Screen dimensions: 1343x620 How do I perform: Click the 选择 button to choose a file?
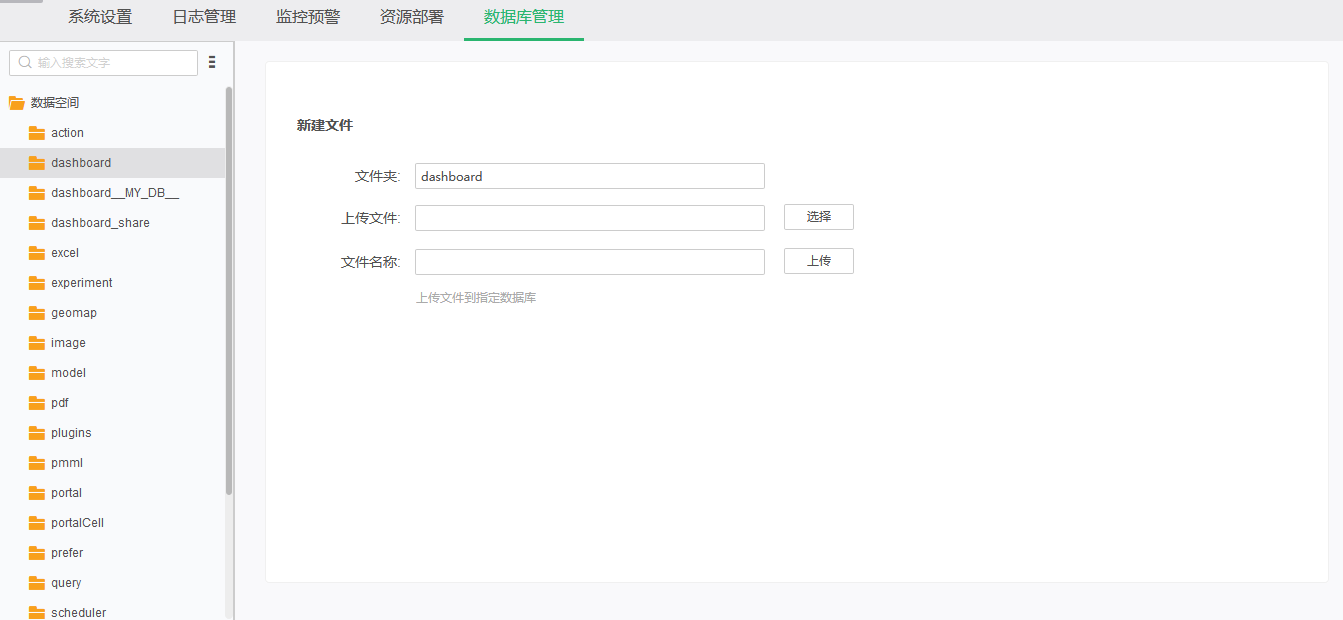click(x=818, y=217)
